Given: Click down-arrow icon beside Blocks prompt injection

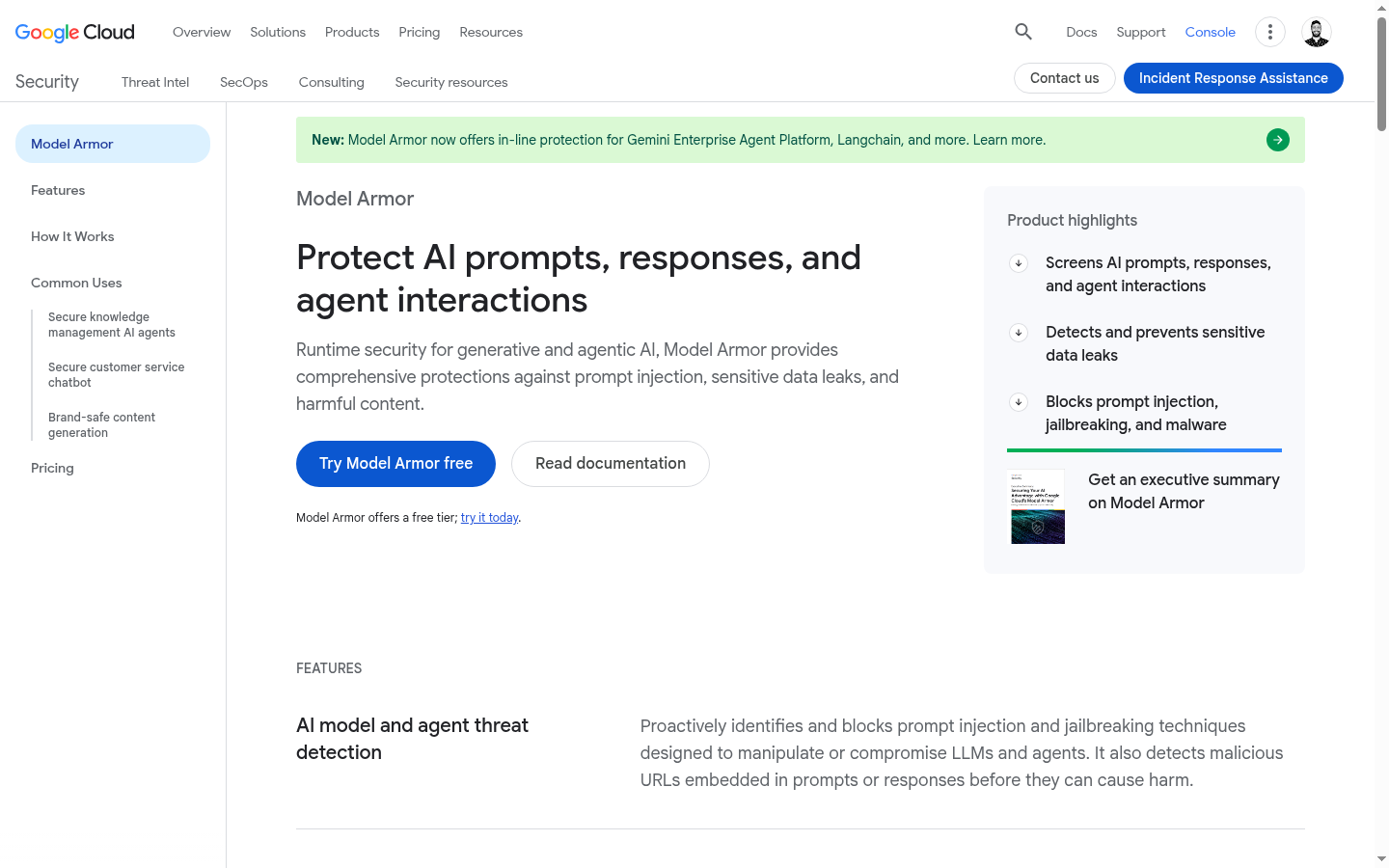Looking at the screenshot, I should pos(1019,401).
